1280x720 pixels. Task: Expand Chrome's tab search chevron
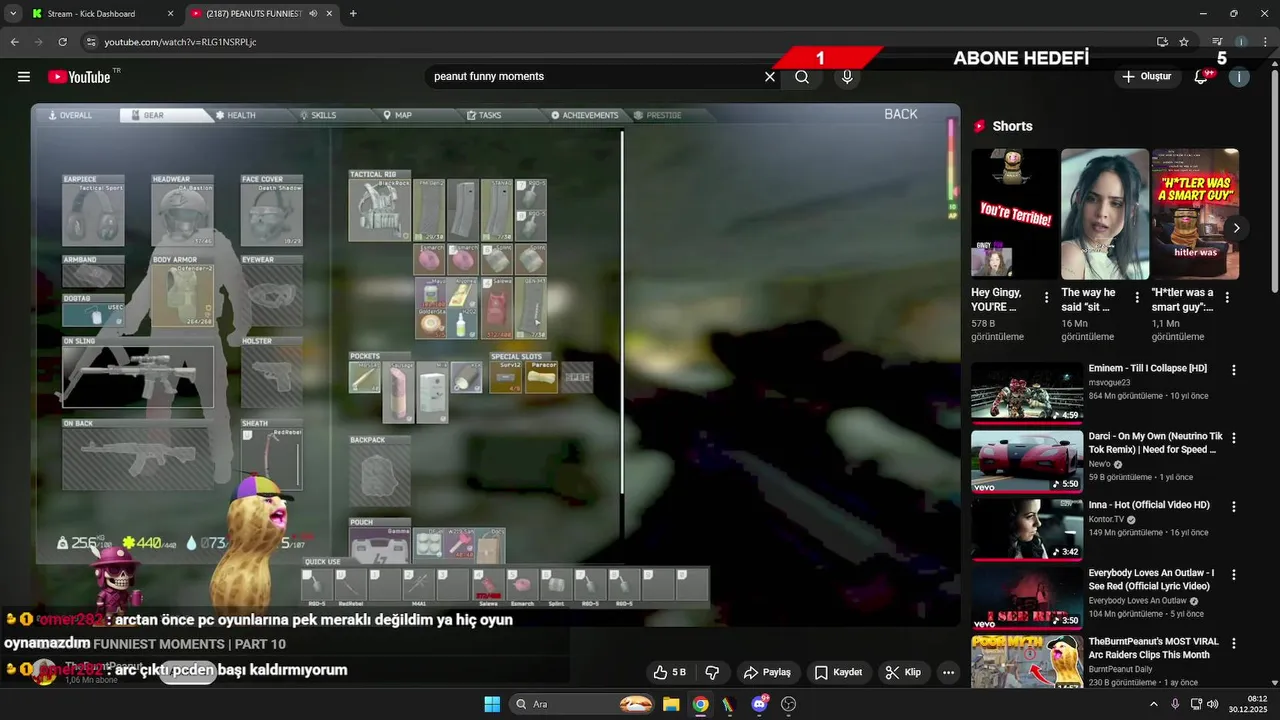[13, 14]
